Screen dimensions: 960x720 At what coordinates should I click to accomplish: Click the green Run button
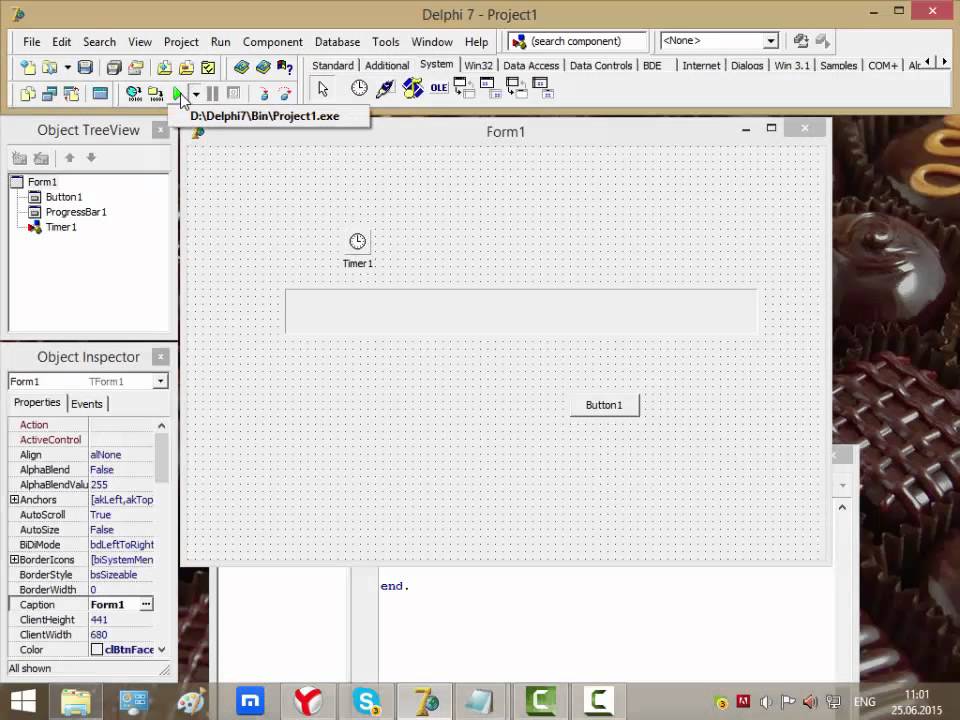point(178,94)
